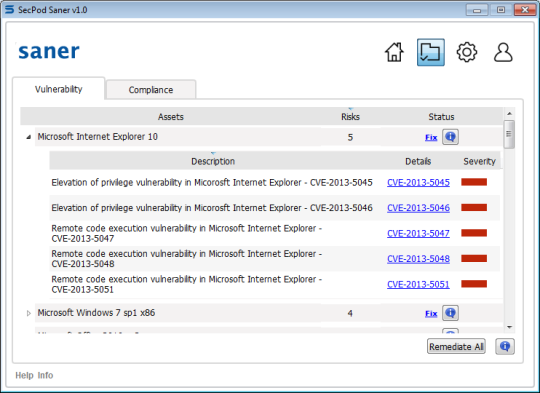Sort by the Assets column header

[170, 117]
